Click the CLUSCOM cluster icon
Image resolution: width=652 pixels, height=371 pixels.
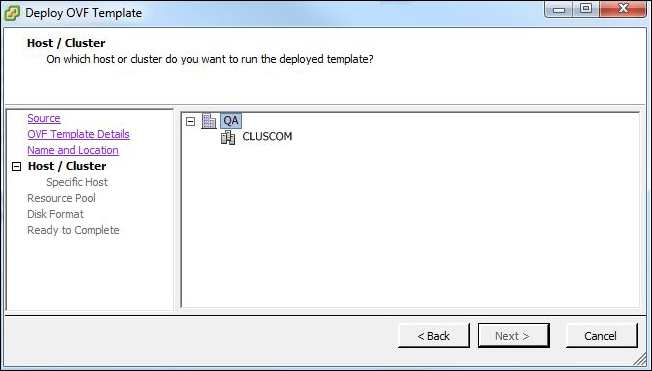pyautogui.click(x=228, y=137)
